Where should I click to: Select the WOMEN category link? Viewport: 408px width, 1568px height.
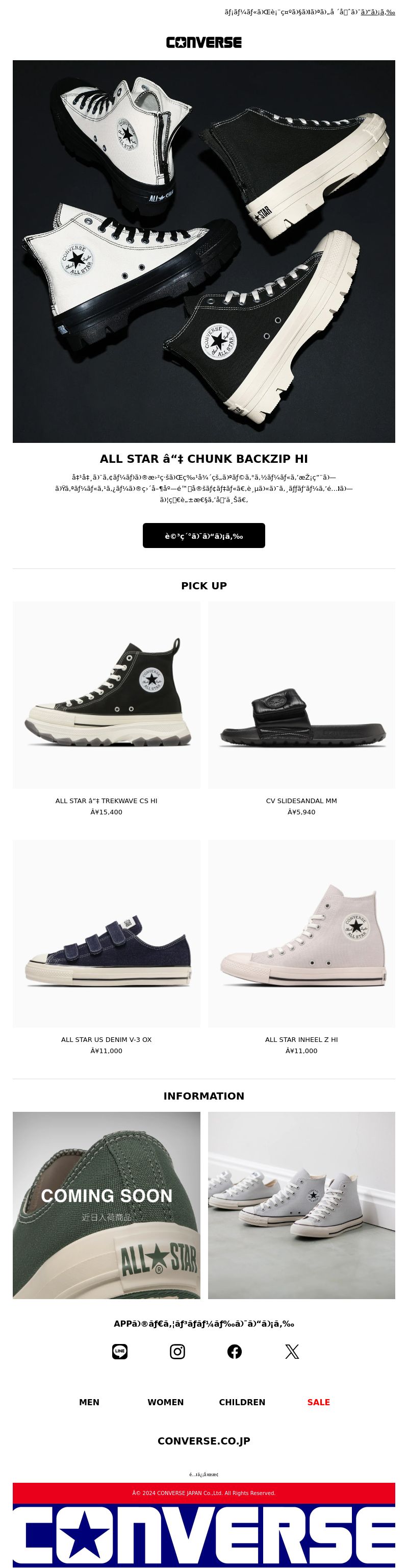(x=165, y=1402)
